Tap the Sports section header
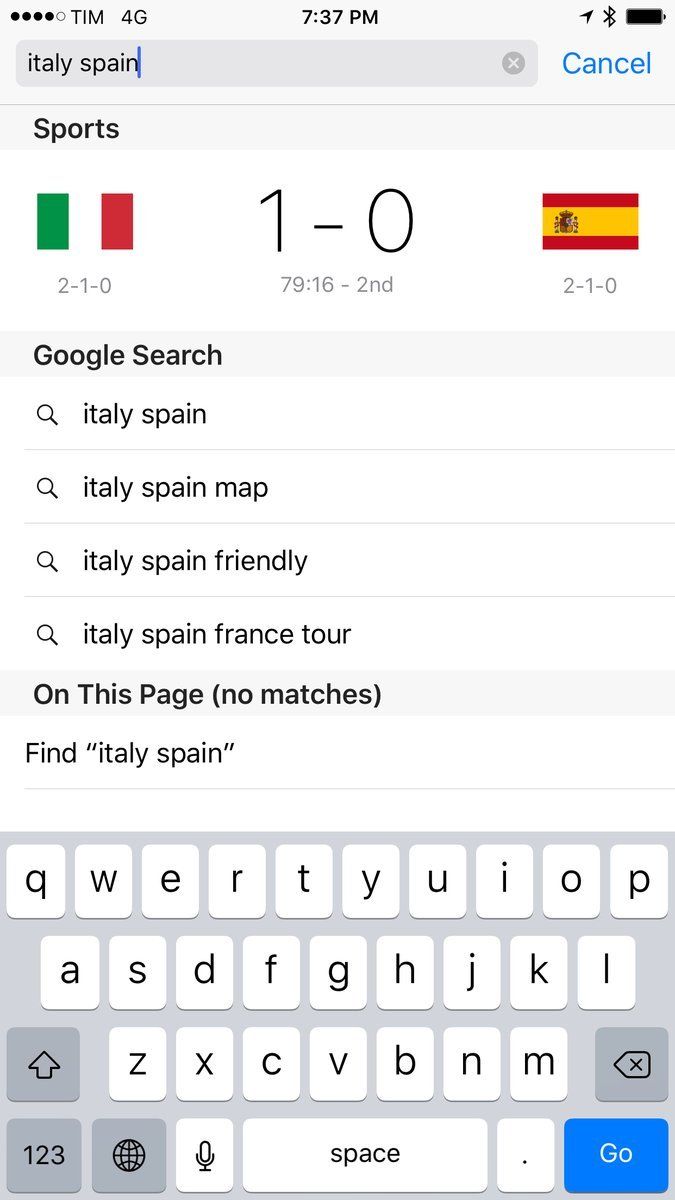675x1200 pixels. (x=76, y=128)
